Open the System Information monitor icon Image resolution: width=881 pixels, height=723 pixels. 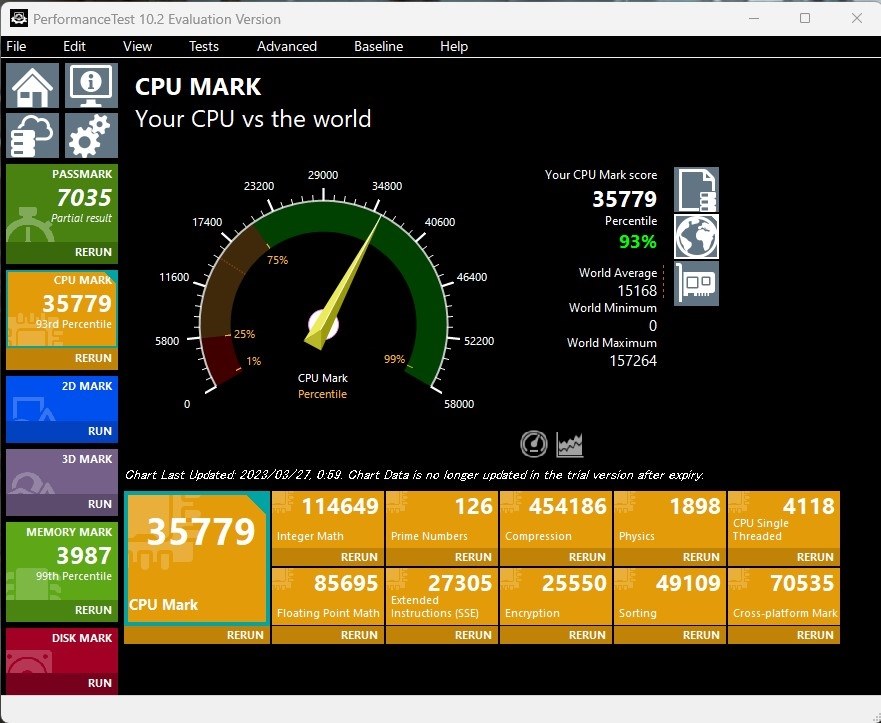point(91,85)
